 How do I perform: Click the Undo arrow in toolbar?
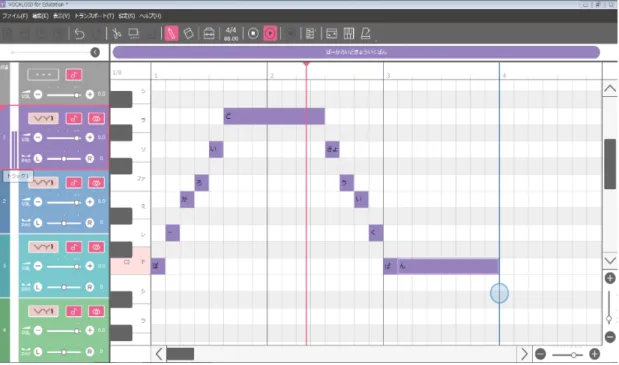coord(79,34)
